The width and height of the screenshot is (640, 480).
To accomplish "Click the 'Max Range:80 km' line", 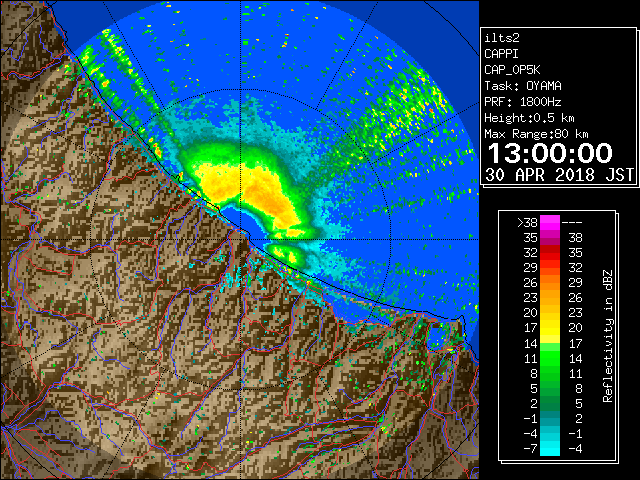I will click(536, 134).
